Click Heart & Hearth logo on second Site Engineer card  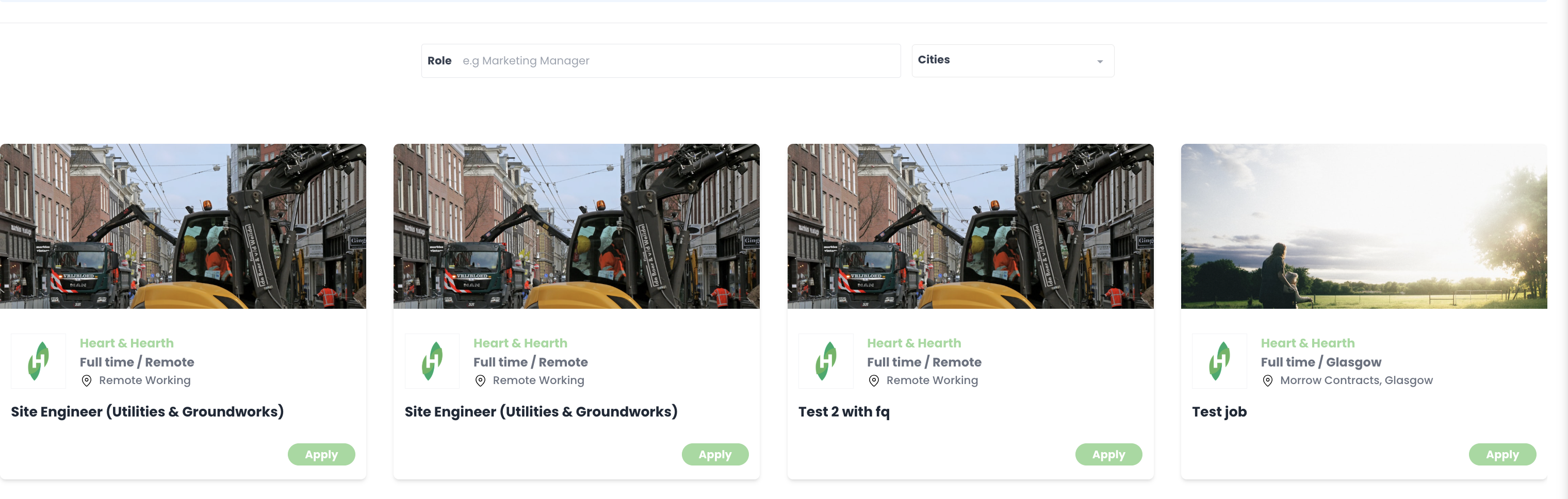point(432,361)
